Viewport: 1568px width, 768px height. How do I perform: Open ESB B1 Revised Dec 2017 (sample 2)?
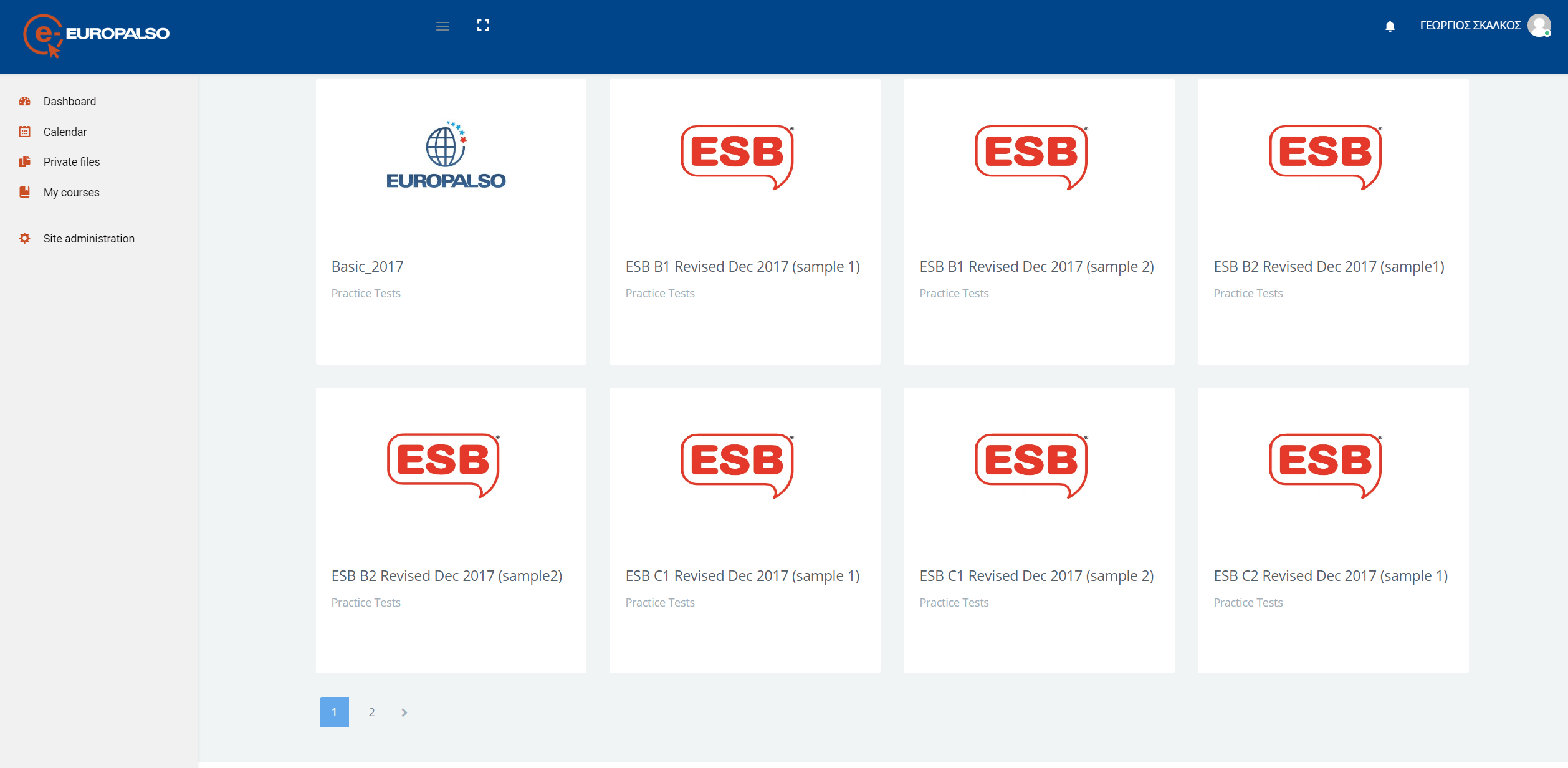coord(1036,267)
